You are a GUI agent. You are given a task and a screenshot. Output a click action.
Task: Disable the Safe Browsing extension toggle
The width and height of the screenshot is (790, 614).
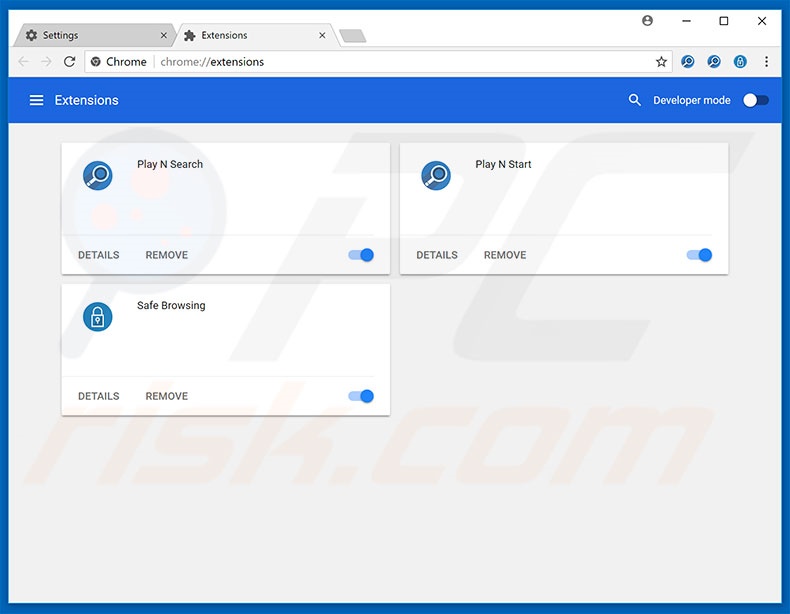[361, 396]
